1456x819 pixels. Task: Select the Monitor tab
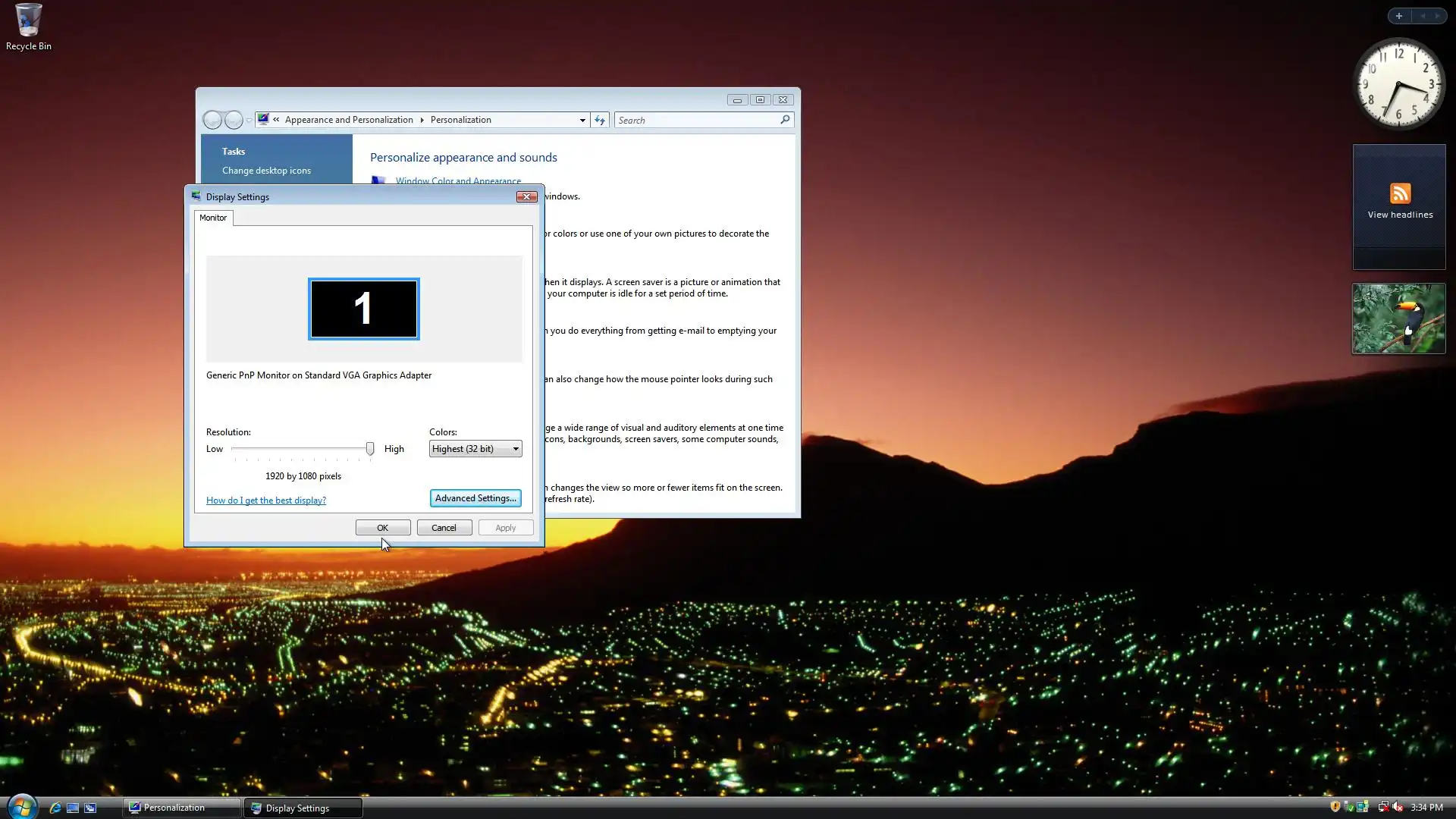click(213, 218)
